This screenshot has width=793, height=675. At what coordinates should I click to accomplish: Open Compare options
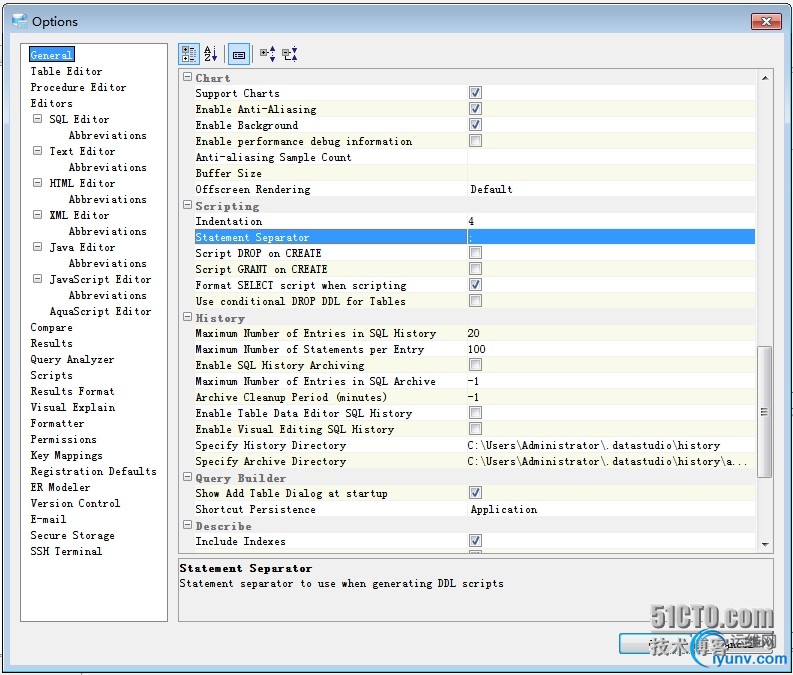(x=52, y=328)
